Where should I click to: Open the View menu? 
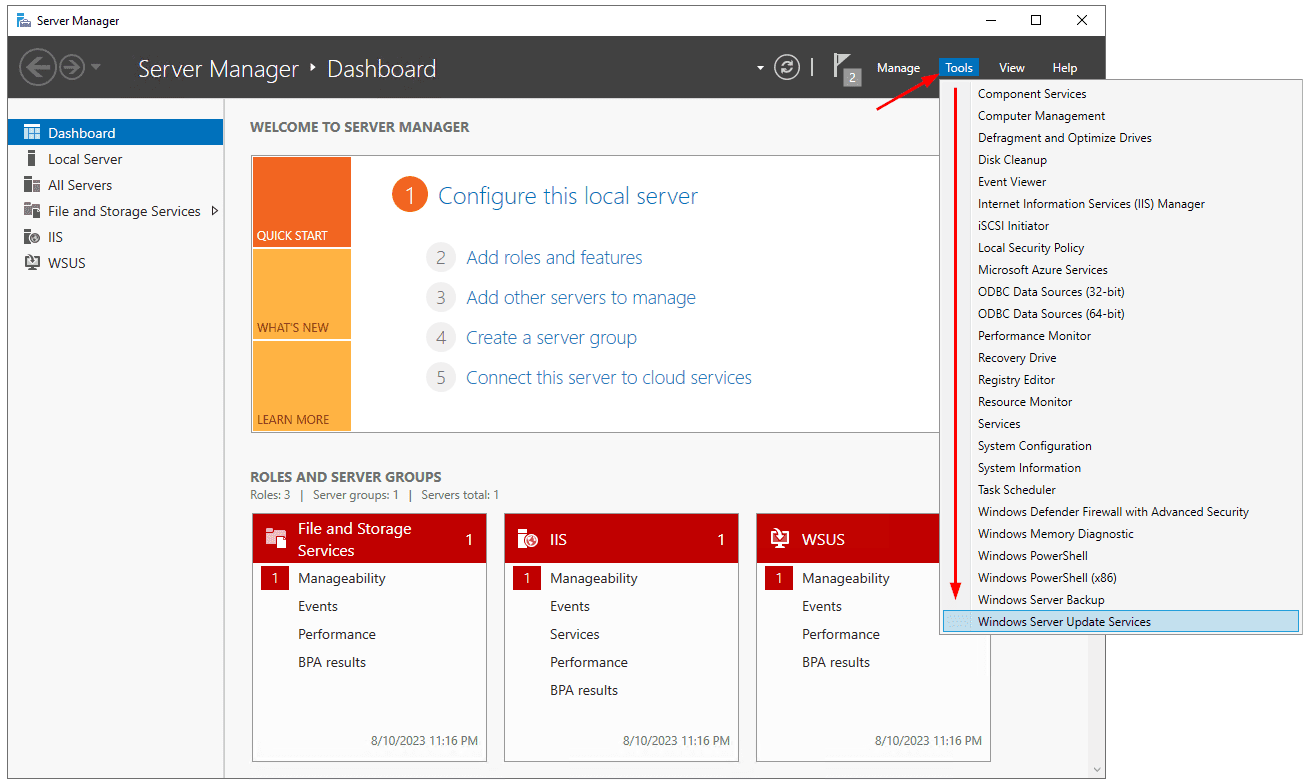pyautogui.click(x=1012, y=68)
